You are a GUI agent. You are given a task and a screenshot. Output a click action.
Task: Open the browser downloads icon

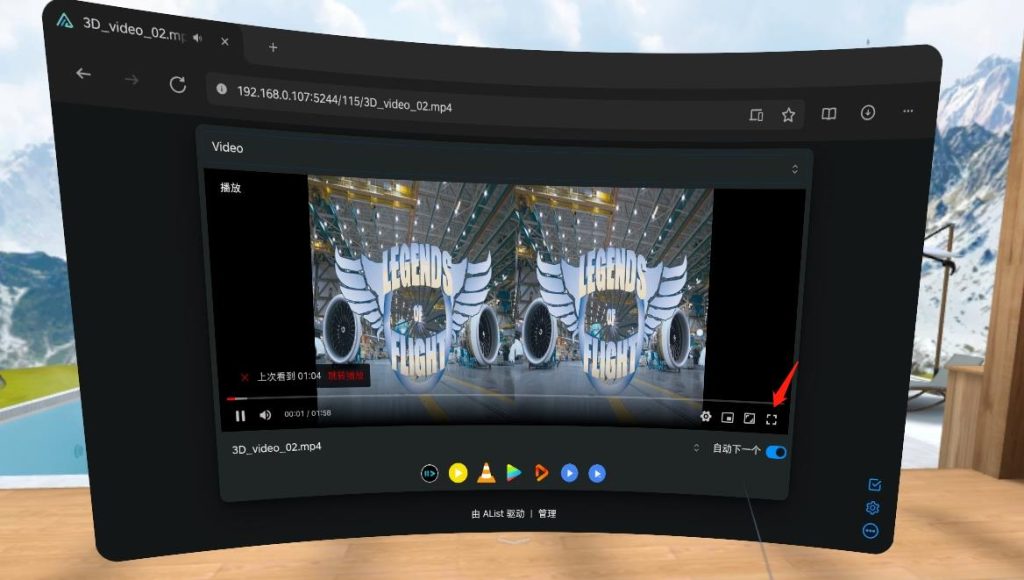(x=867, y=113)
